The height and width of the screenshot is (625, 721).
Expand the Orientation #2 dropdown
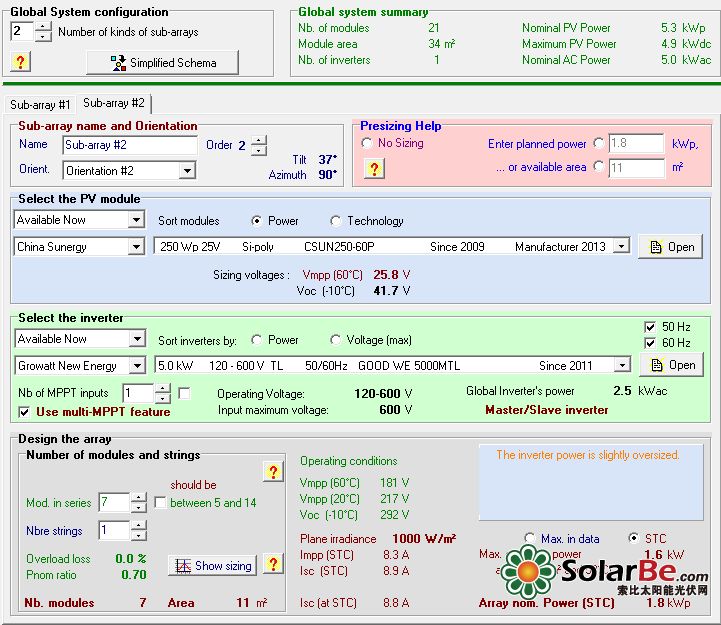(x=187, y=171)
